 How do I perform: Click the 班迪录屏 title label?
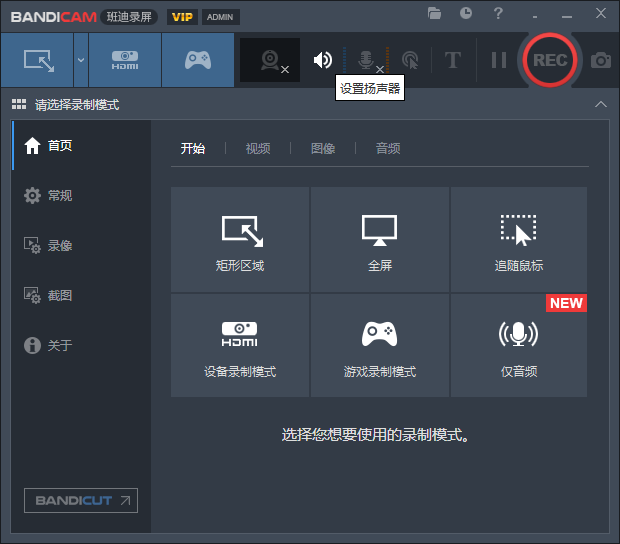pyautogui.click(x=129, y=17)
